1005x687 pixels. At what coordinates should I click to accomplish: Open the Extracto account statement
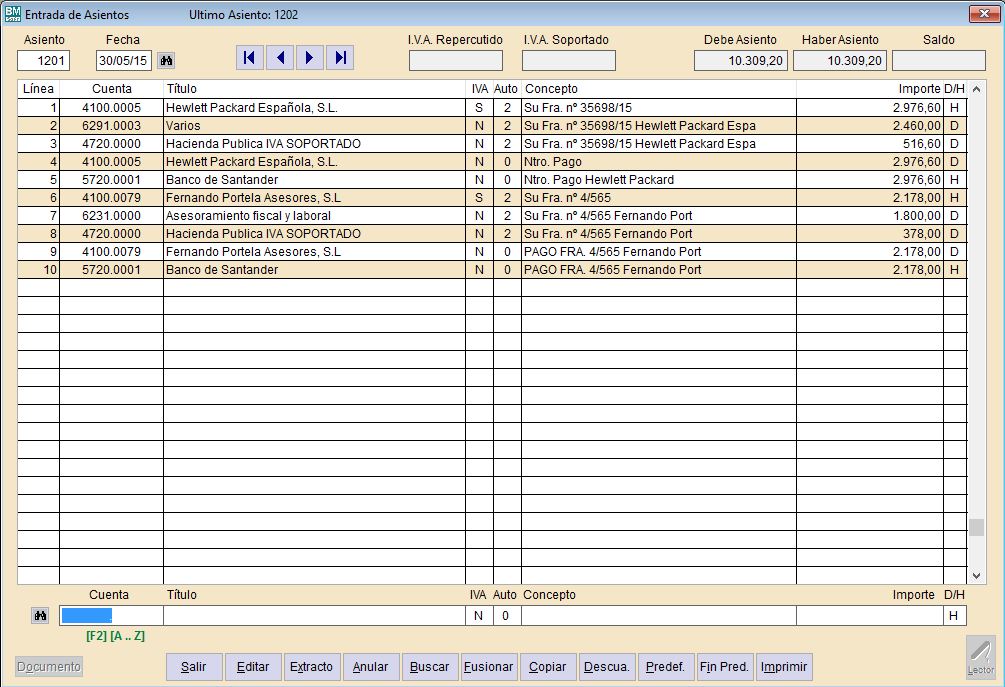[x=312, y=667]
